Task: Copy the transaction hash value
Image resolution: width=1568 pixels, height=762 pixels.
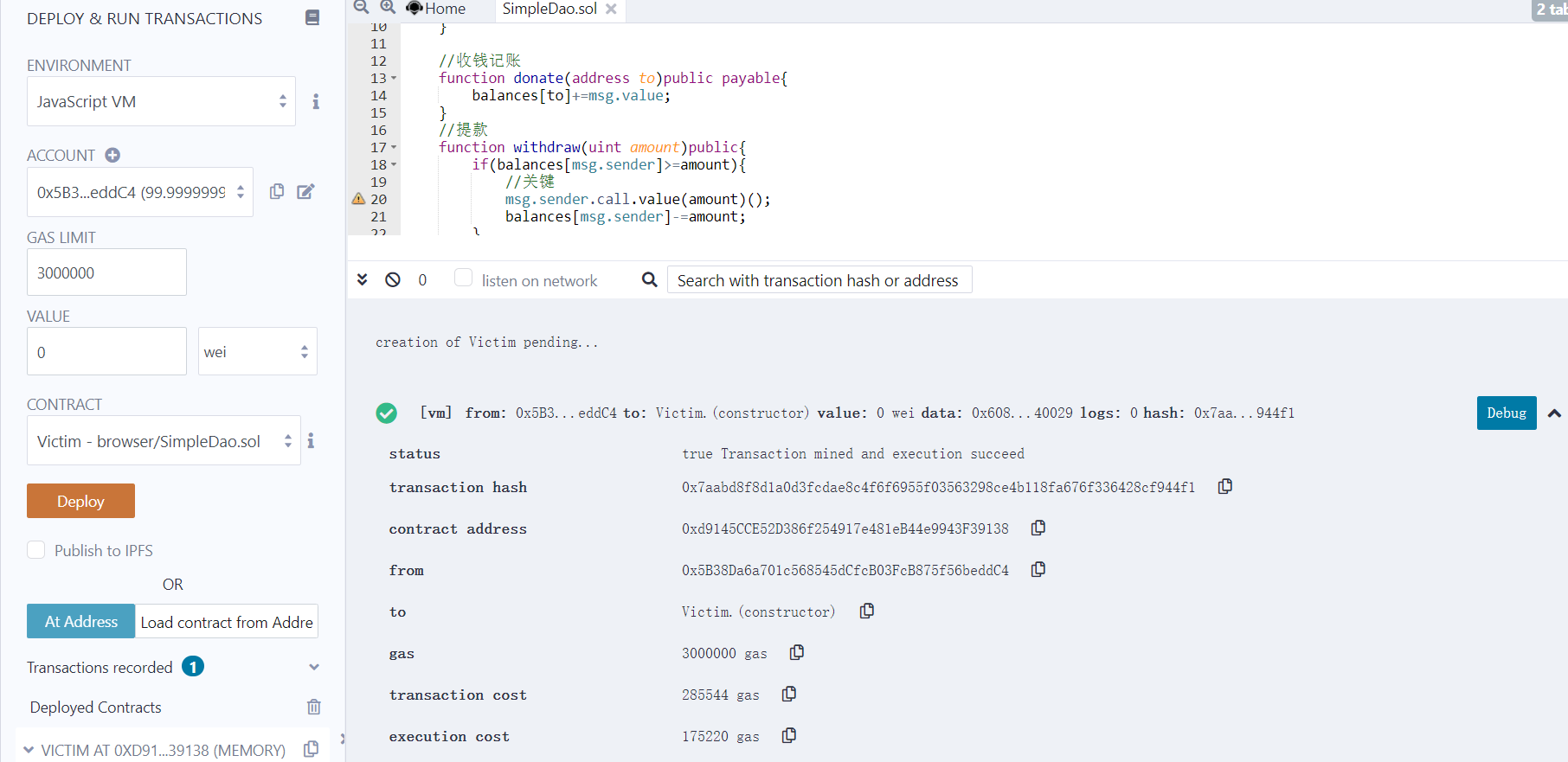Action: pyautogui.click(x=1225, y=487)
